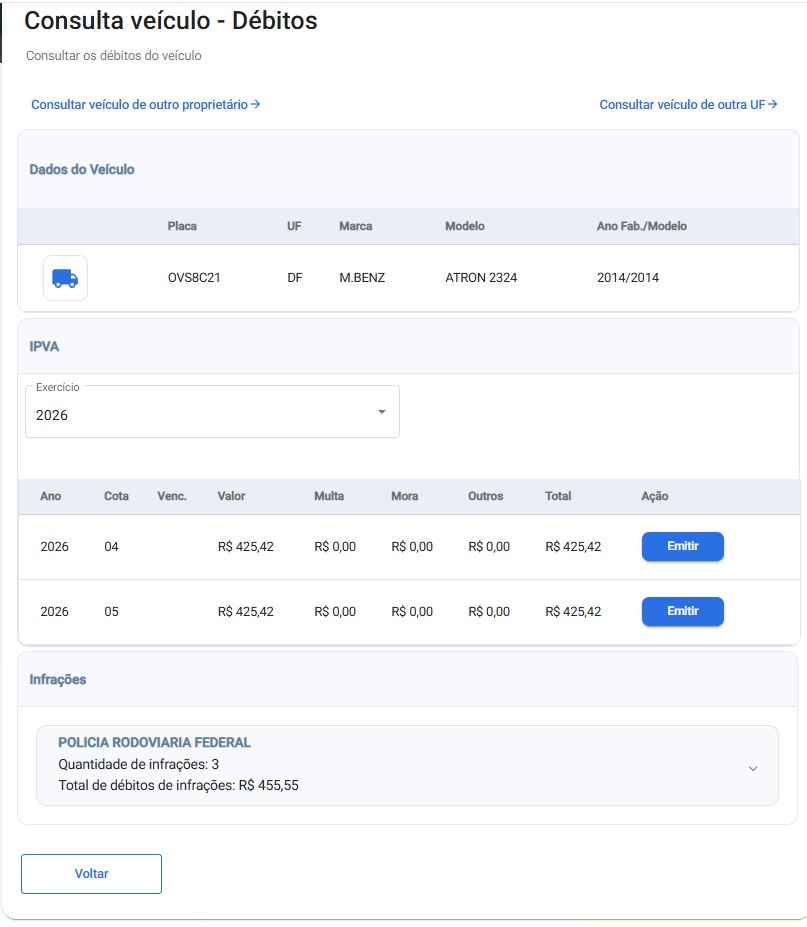Image resolution: width=807 pixels, height=927 pixels.
Task: Click the POLICIA RODOVIARIA FEDERAL heading
Action: coord(154,743)
